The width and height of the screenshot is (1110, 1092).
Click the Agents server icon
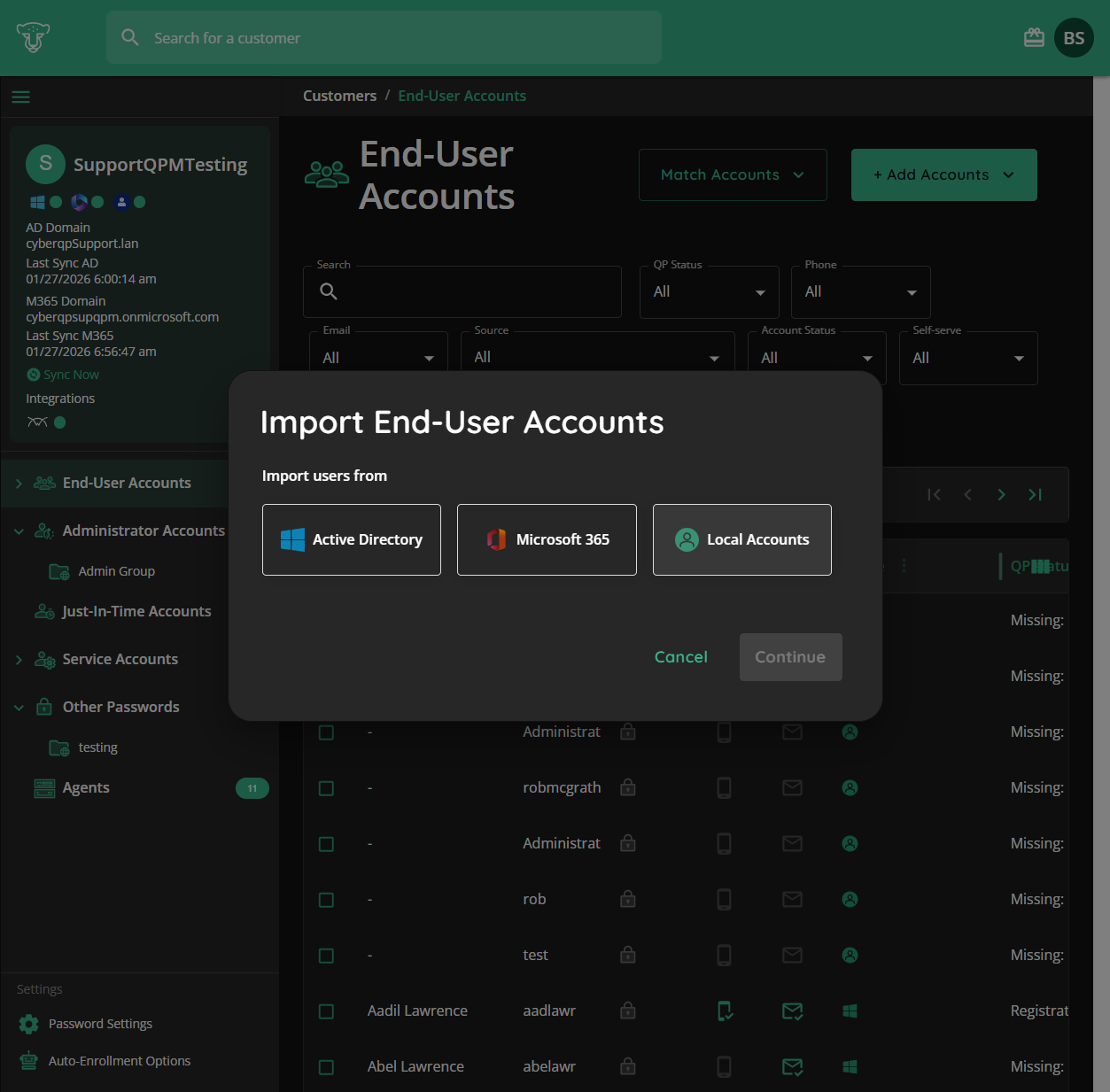pos(44,788)
